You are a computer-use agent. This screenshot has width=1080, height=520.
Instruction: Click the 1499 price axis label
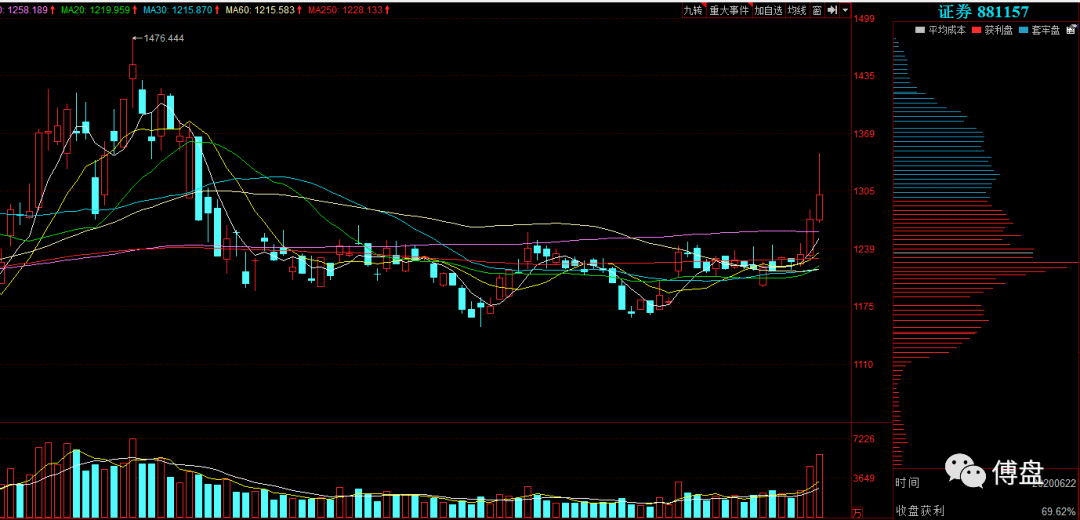tap(864, 19)
